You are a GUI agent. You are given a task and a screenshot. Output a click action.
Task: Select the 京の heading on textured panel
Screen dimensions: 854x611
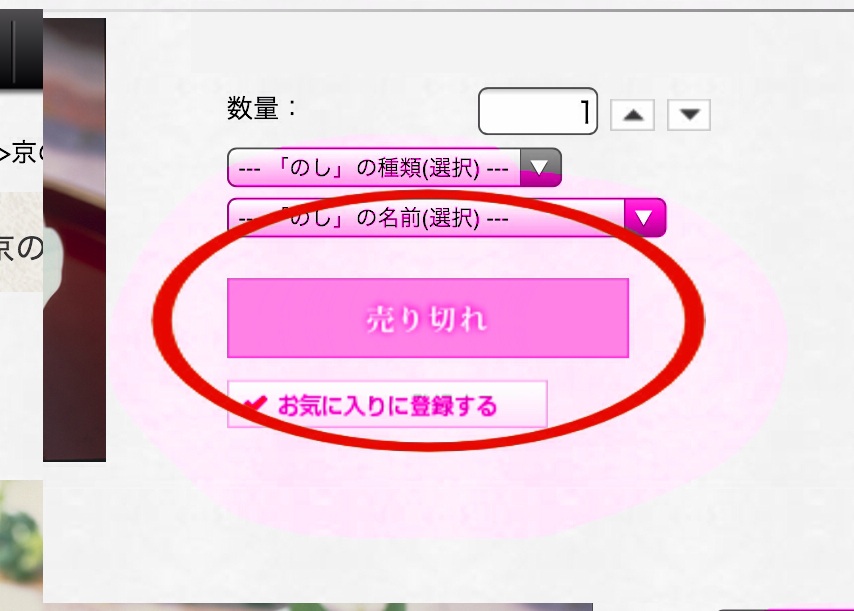coord(21,248)
